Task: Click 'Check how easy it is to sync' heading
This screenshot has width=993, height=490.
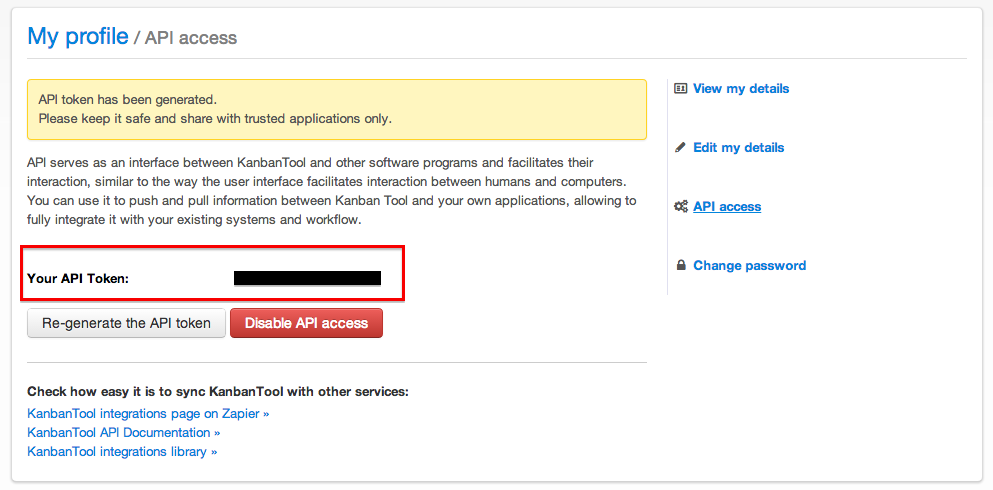Action: [x=218, y=391]
